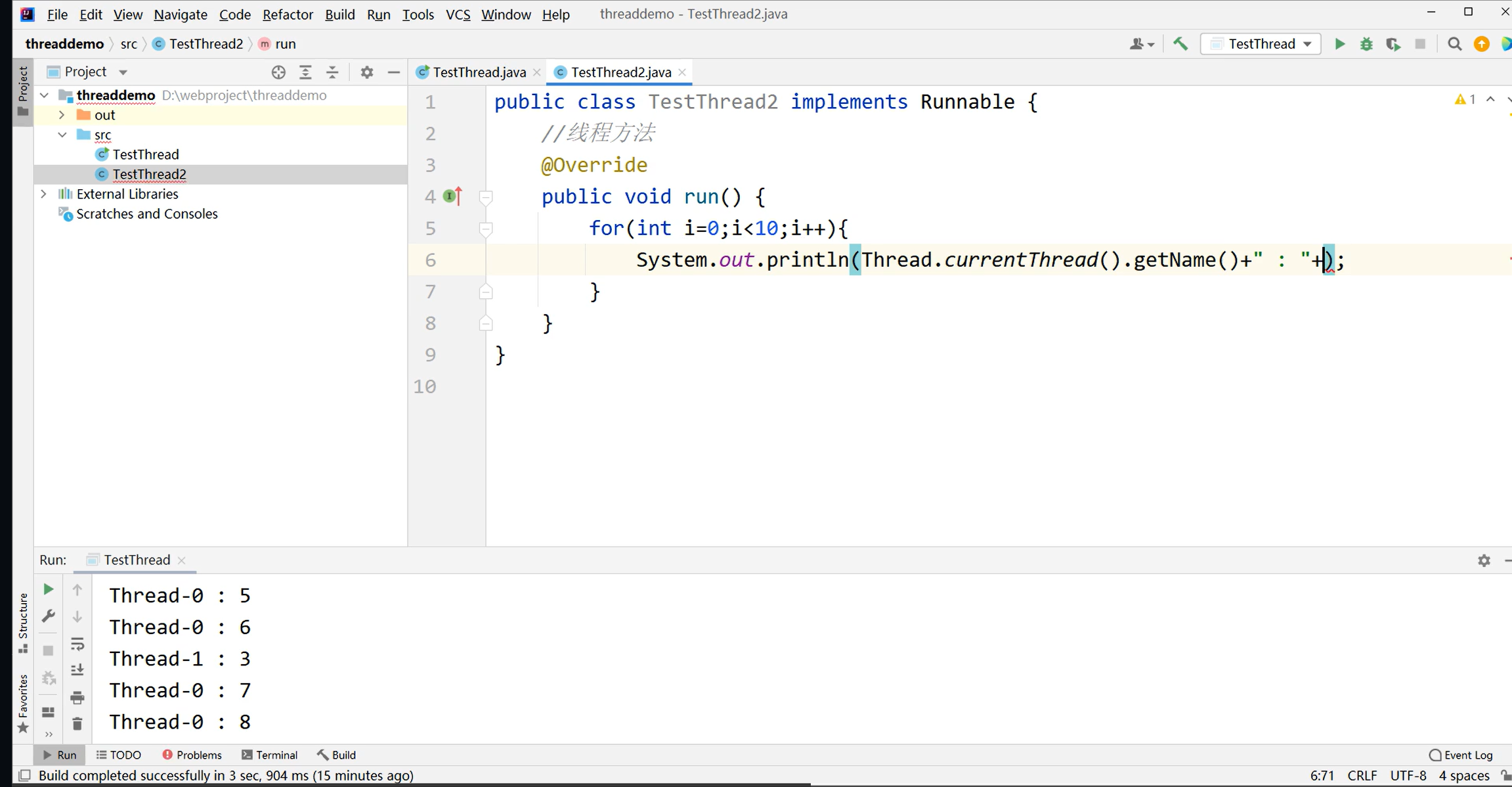Image resolution: width=1512 pixels, height=787 pixels.
Task: Open Search Everywhere magnifier
Action: click(1455, 44)
